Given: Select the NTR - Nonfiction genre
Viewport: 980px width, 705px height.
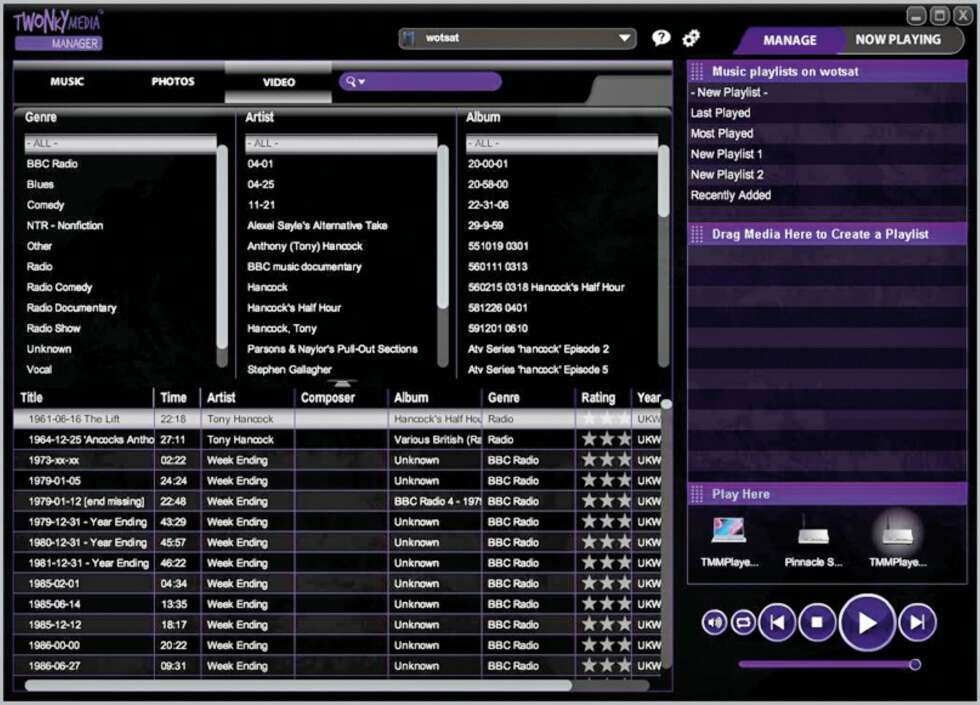Looking at the screenshot, I should pos(65,226).
